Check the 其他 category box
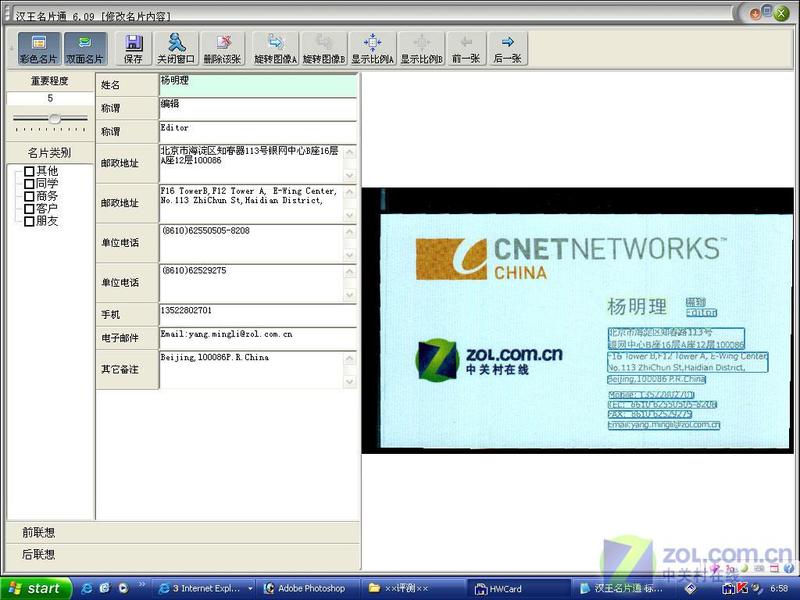The image size is (800, 600). 29,171
